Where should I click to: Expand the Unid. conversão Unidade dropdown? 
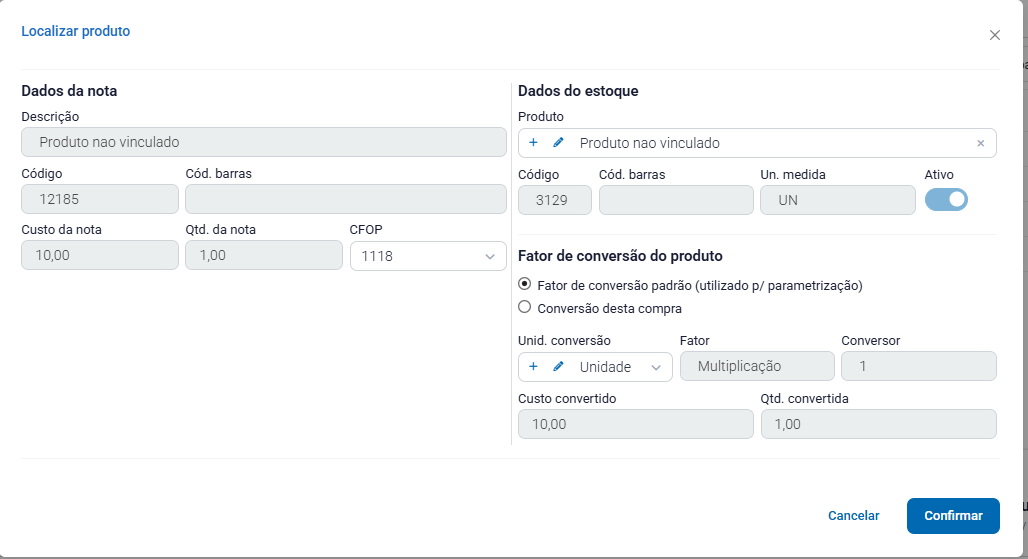point(656,367)
